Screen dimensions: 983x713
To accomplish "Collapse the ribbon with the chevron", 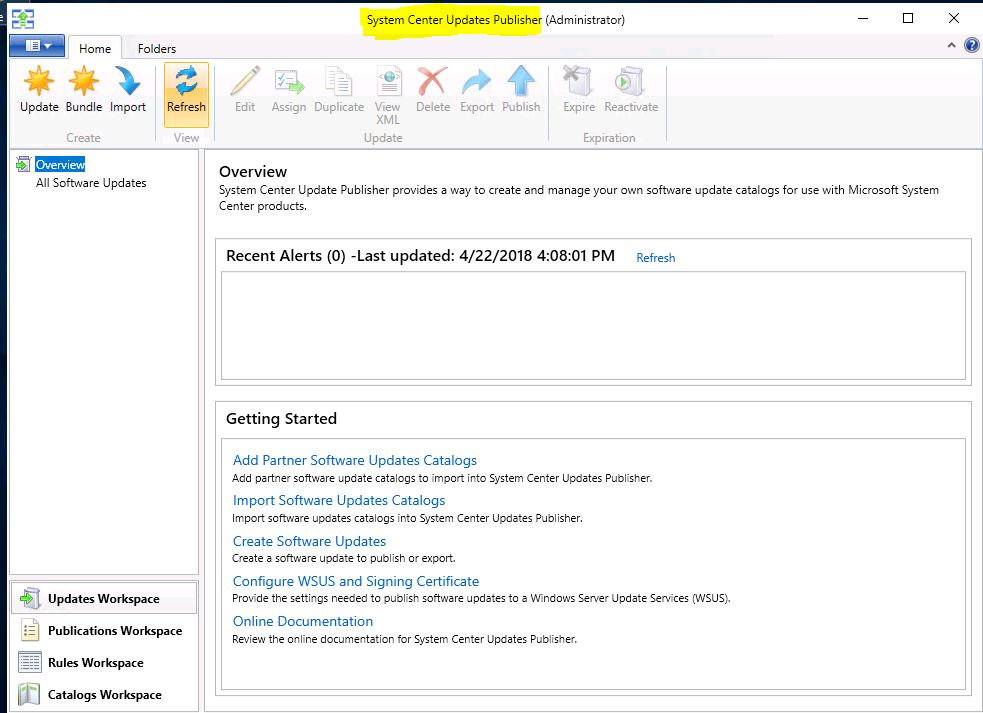I will click(951, 45).
